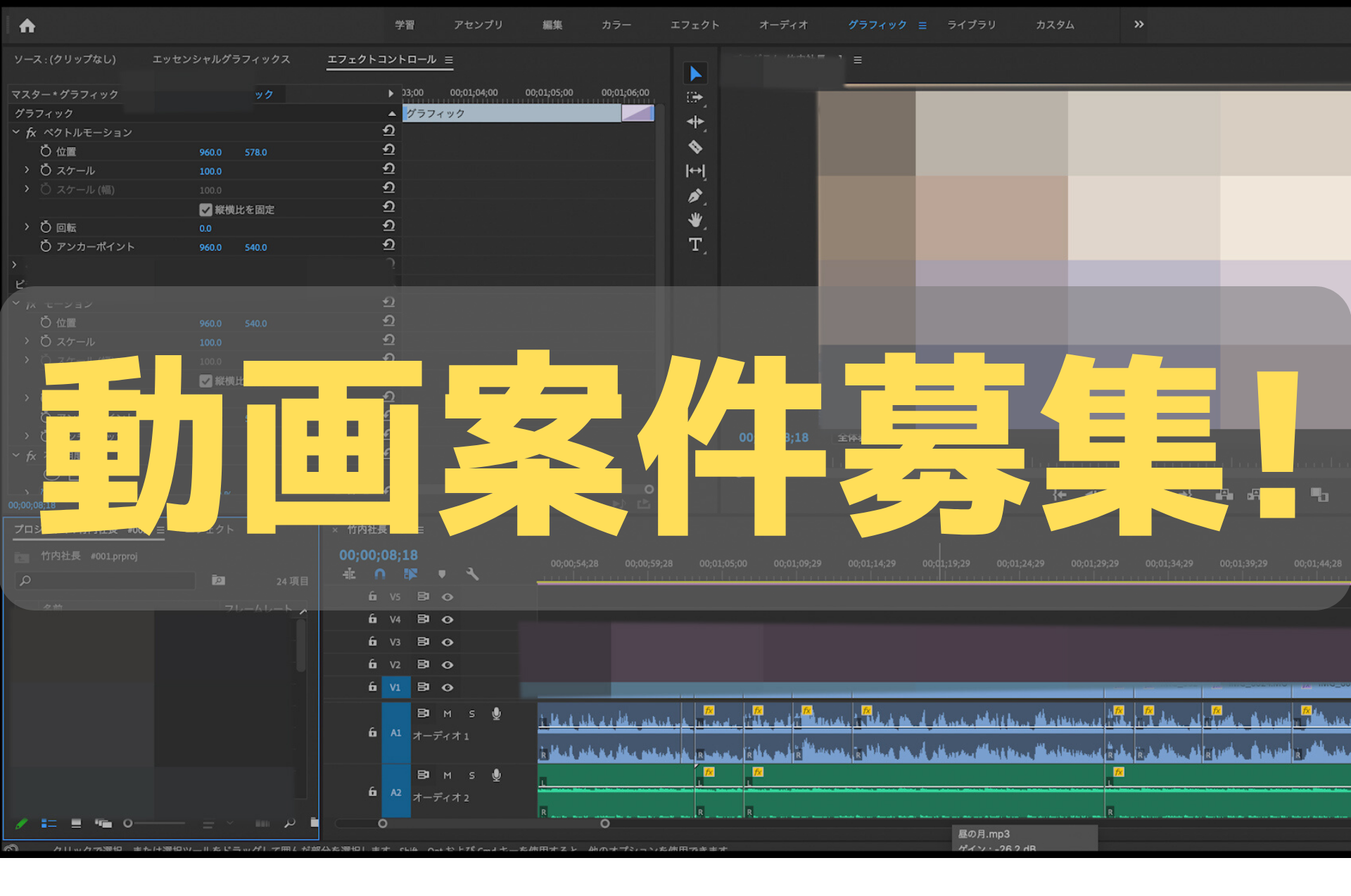Toggle timeline snap magnet
Image resolution: width=1351 pixels, height=896 pixels.
coord(380,574)
